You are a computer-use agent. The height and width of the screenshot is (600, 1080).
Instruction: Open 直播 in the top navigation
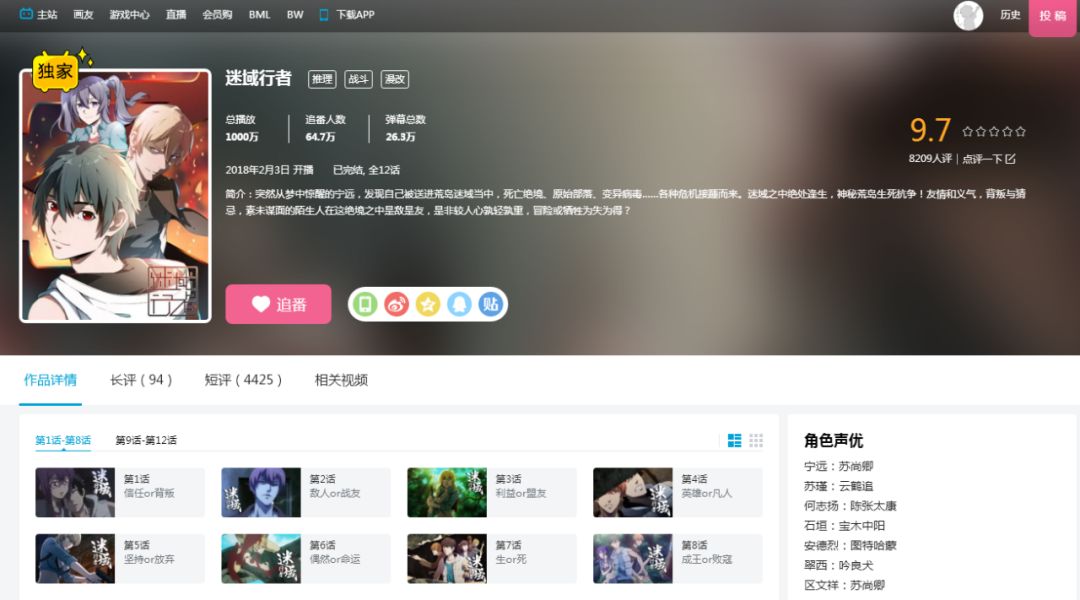[176, 14]
